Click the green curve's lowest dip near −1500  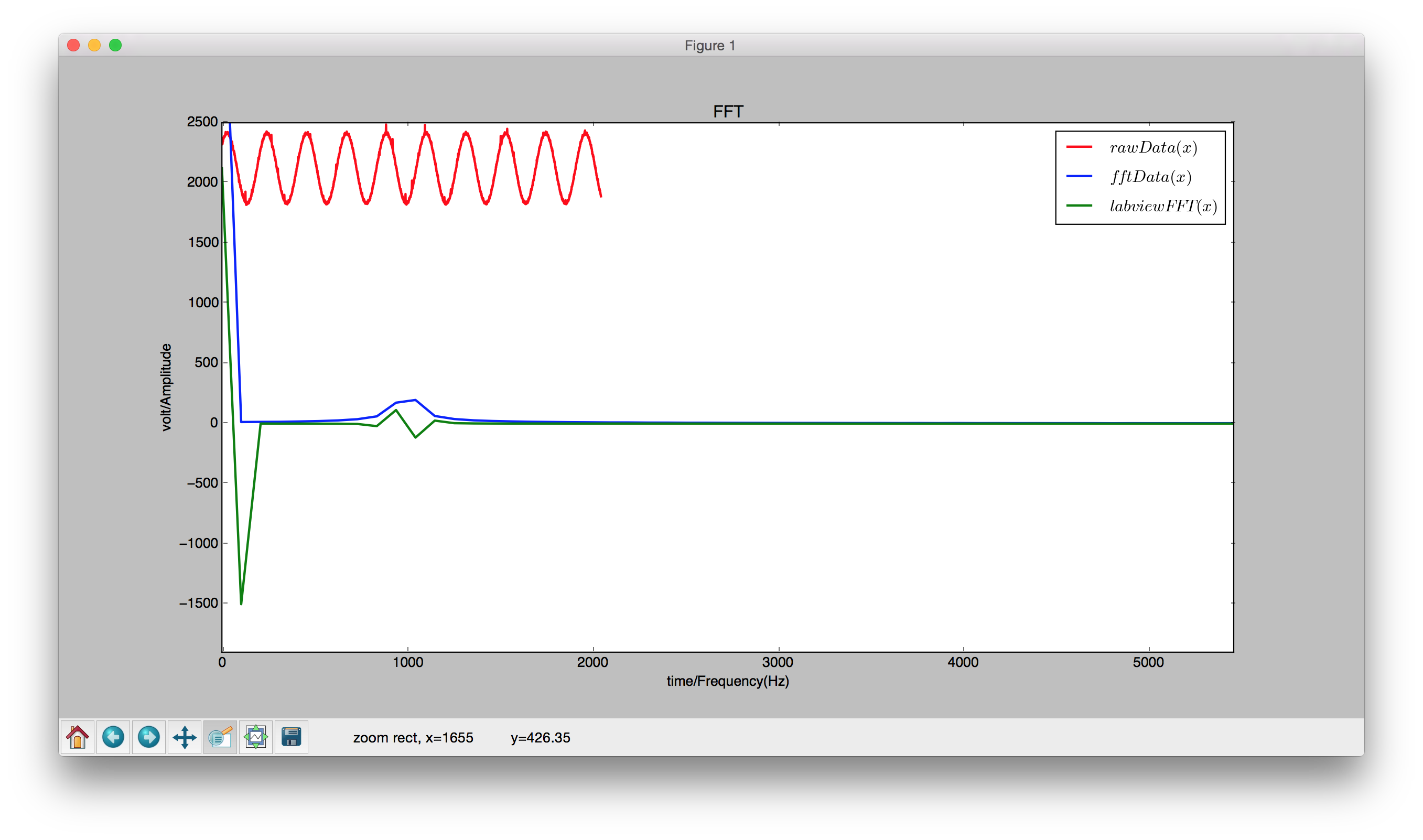point(241,603)
